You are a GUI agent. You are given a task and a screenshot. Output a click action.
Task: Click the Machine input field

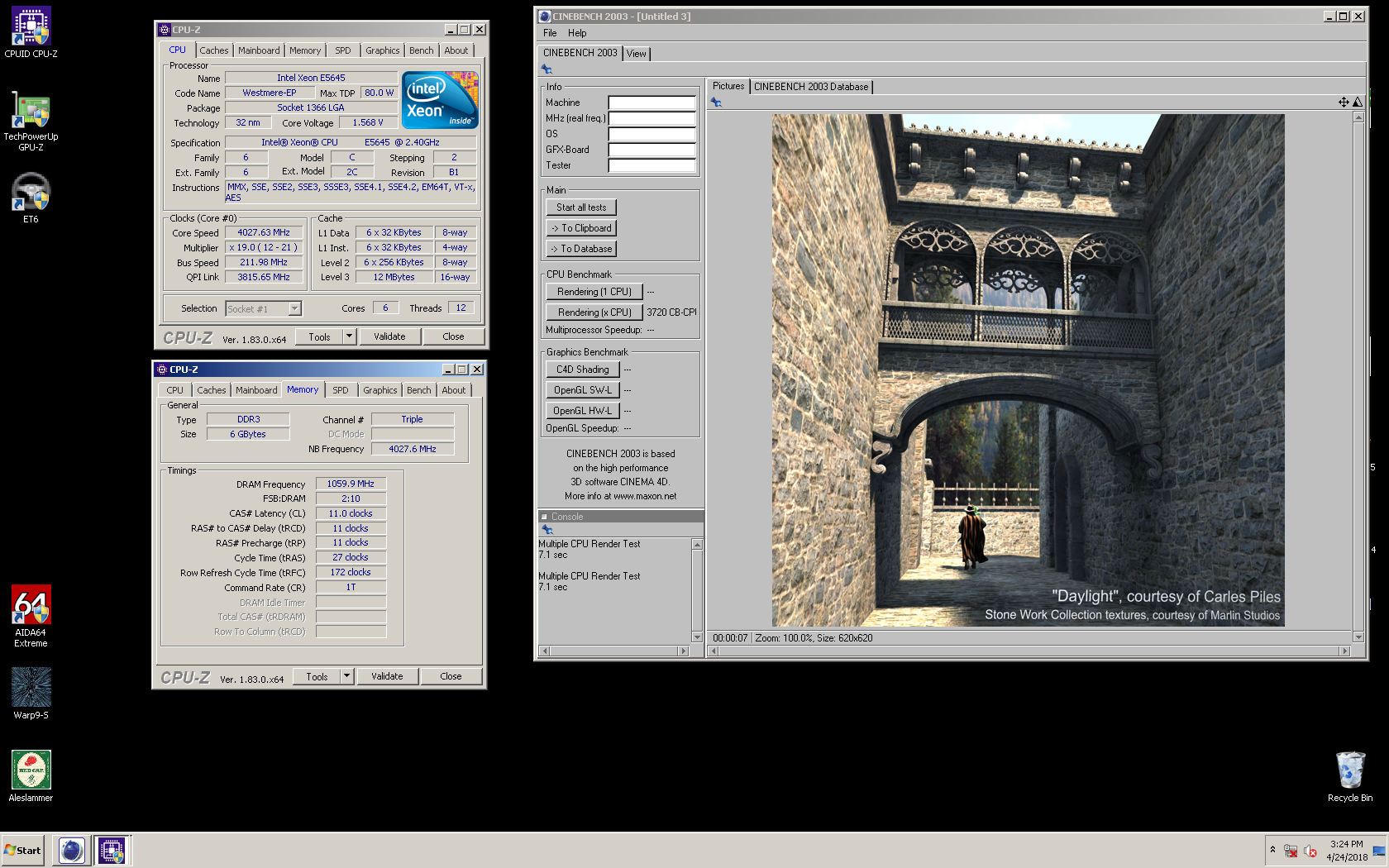pyautogui.click(x=652, y=103)
